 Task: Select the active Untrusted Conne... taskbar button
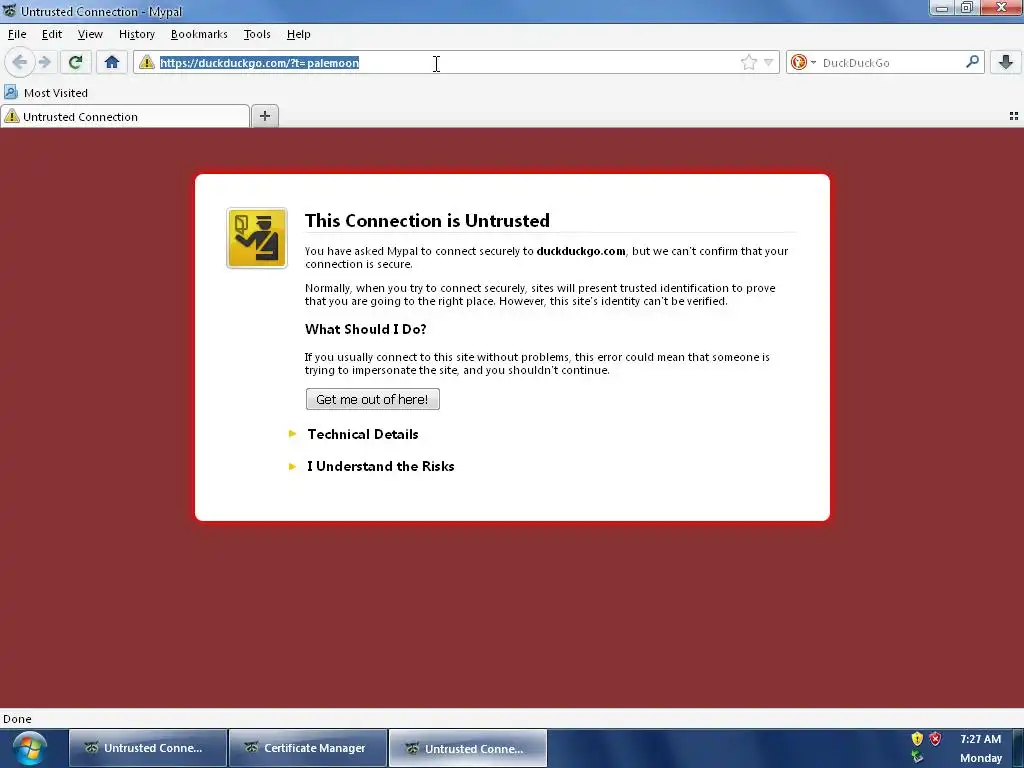tap(468, 748)
